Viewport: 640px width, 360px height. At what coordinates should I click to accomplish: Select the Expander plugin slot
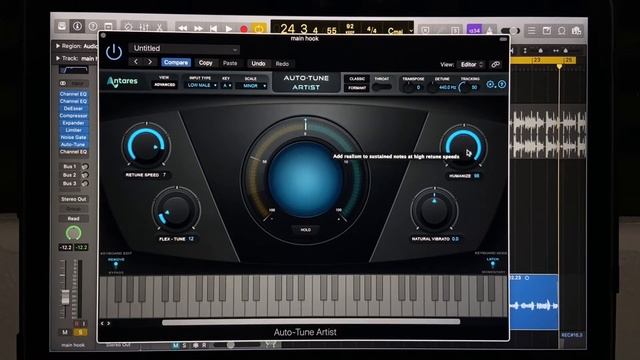coord(73,123)
